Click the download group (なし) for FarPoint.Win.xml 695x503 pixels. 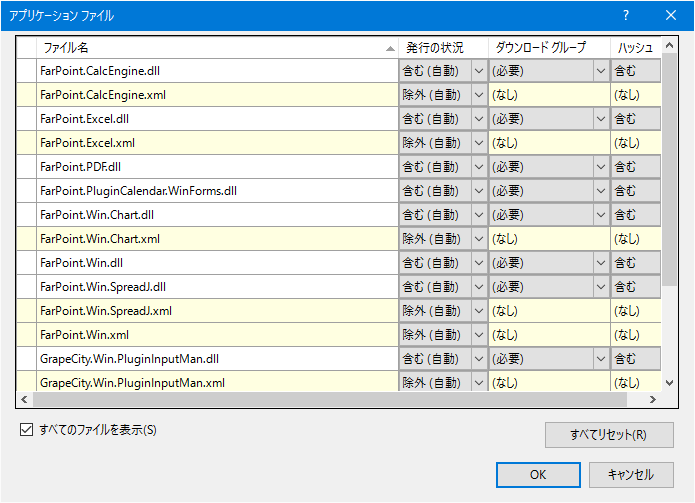click(x=550, y=335)
